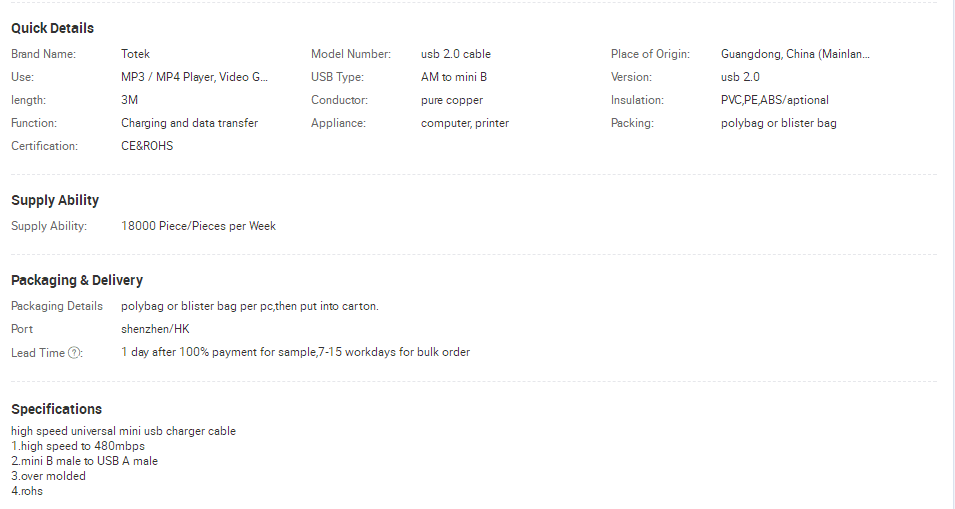This screenshot has width=955, height=509.
Task: Click the Model Number value 'usb 2.0 cable'
Action: tap(456, 54)
